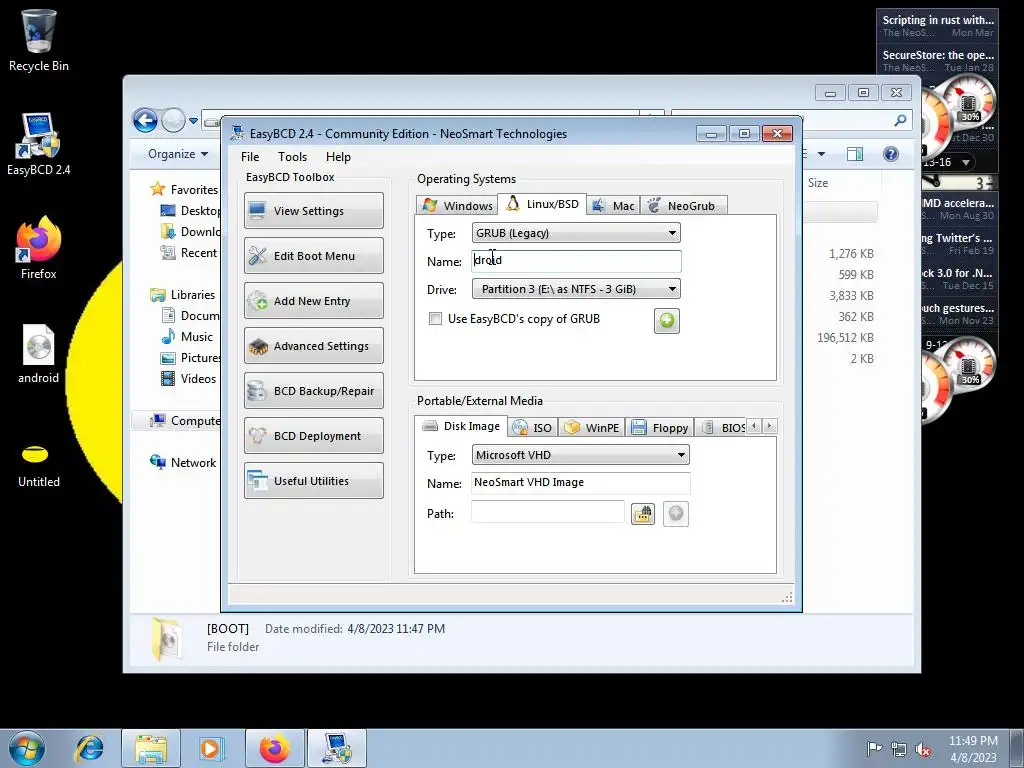The height and width of the screenshot is (768, 1024).
Task: Select the ISO media tab
Action: [533, 428]
